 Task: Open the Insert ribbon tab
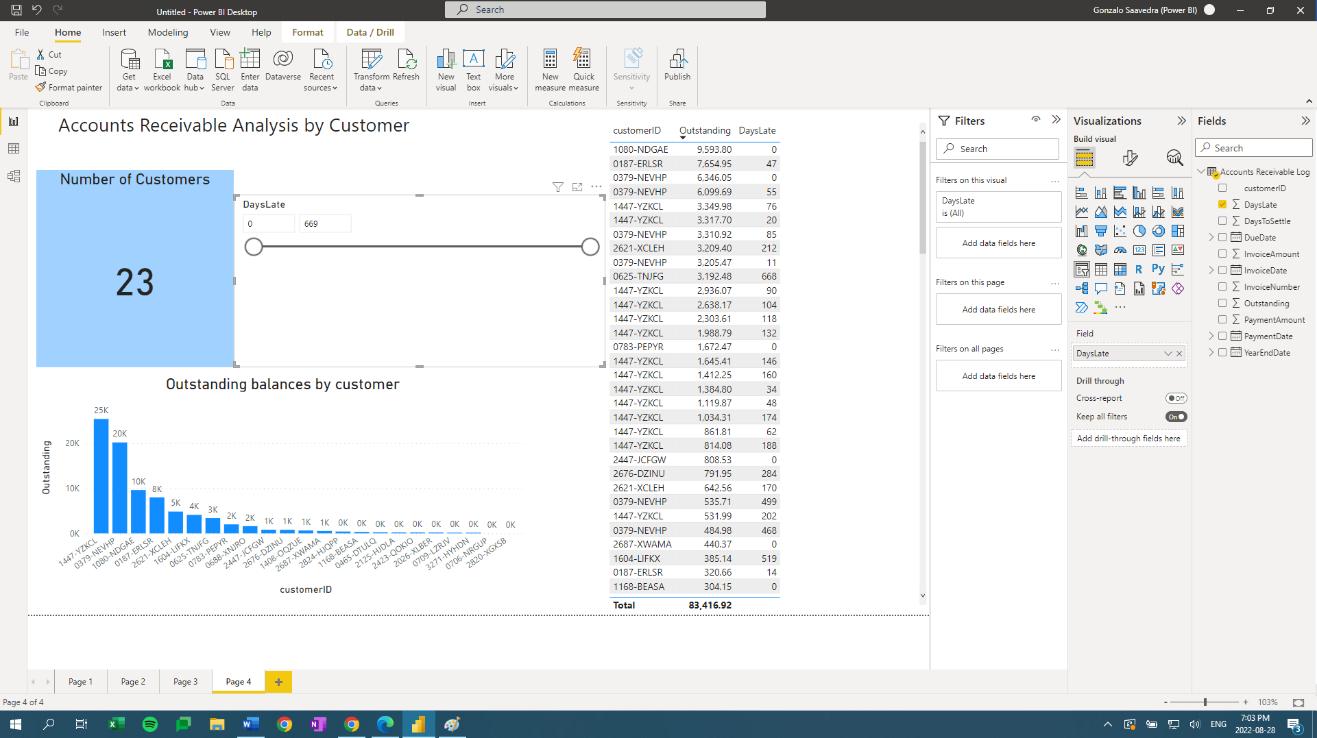(114, 32)
